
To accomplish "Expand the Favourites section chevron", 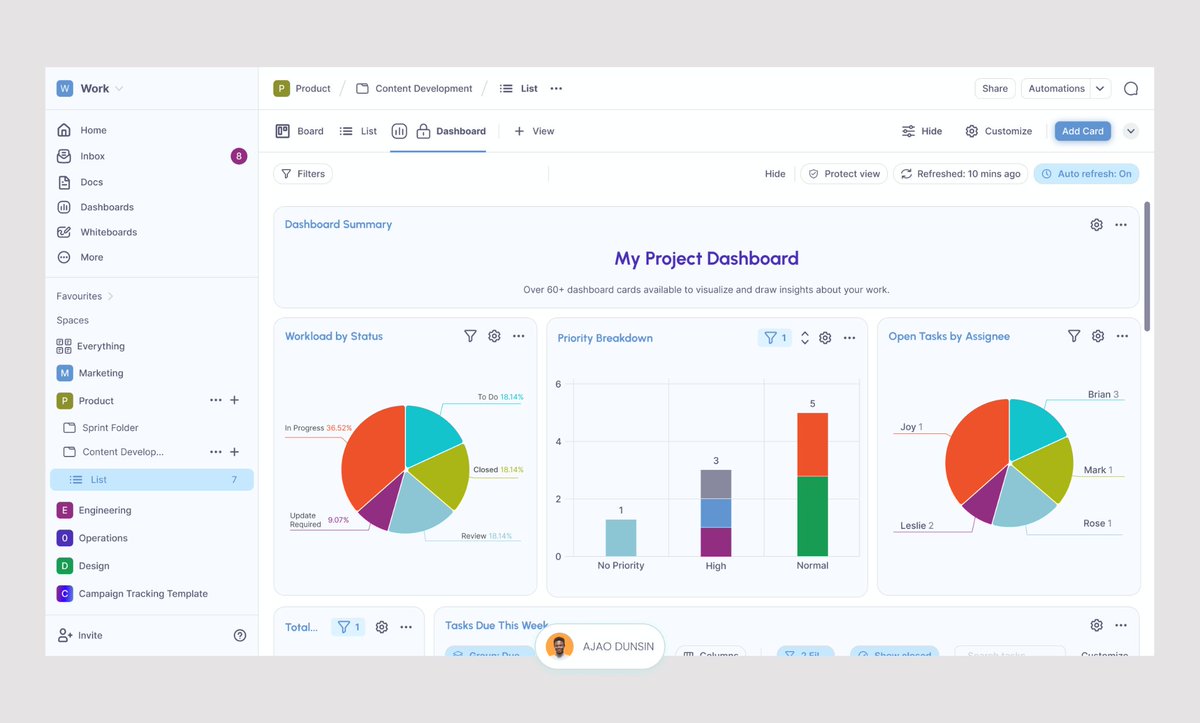I will (110, 296).
